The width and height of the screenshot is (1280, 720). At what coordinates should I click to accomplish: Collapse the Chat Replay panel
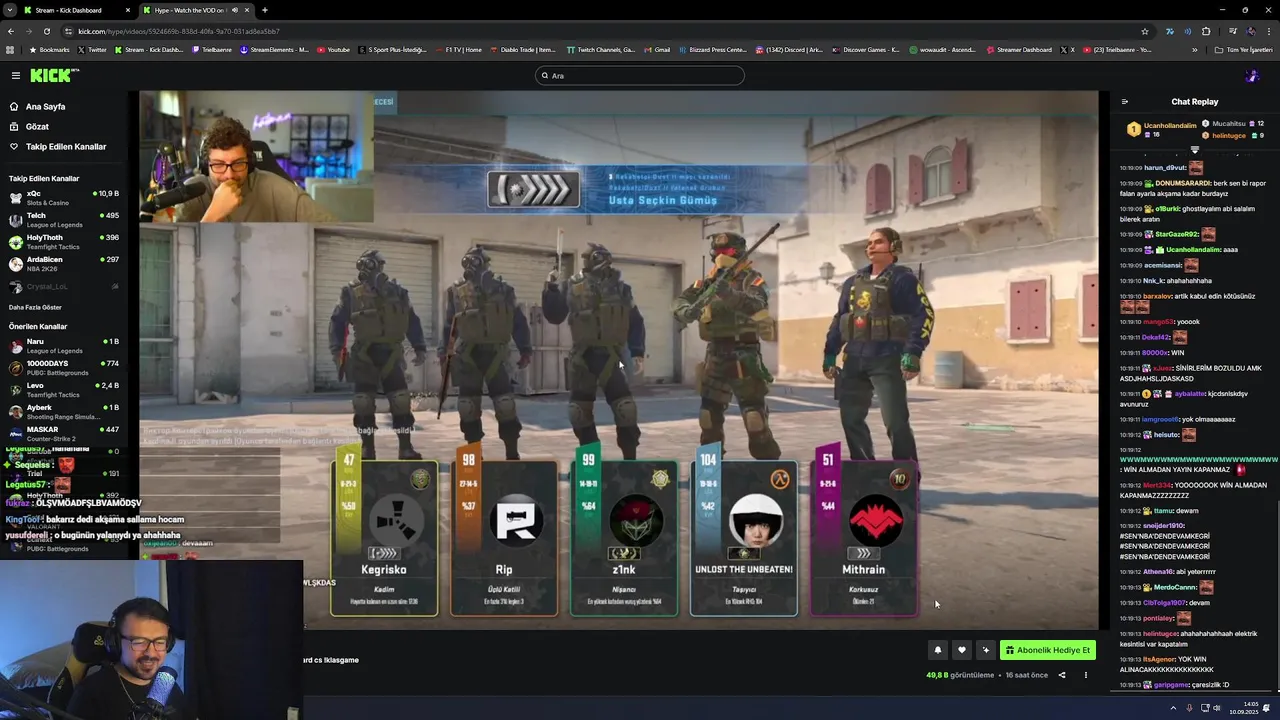1124,102
